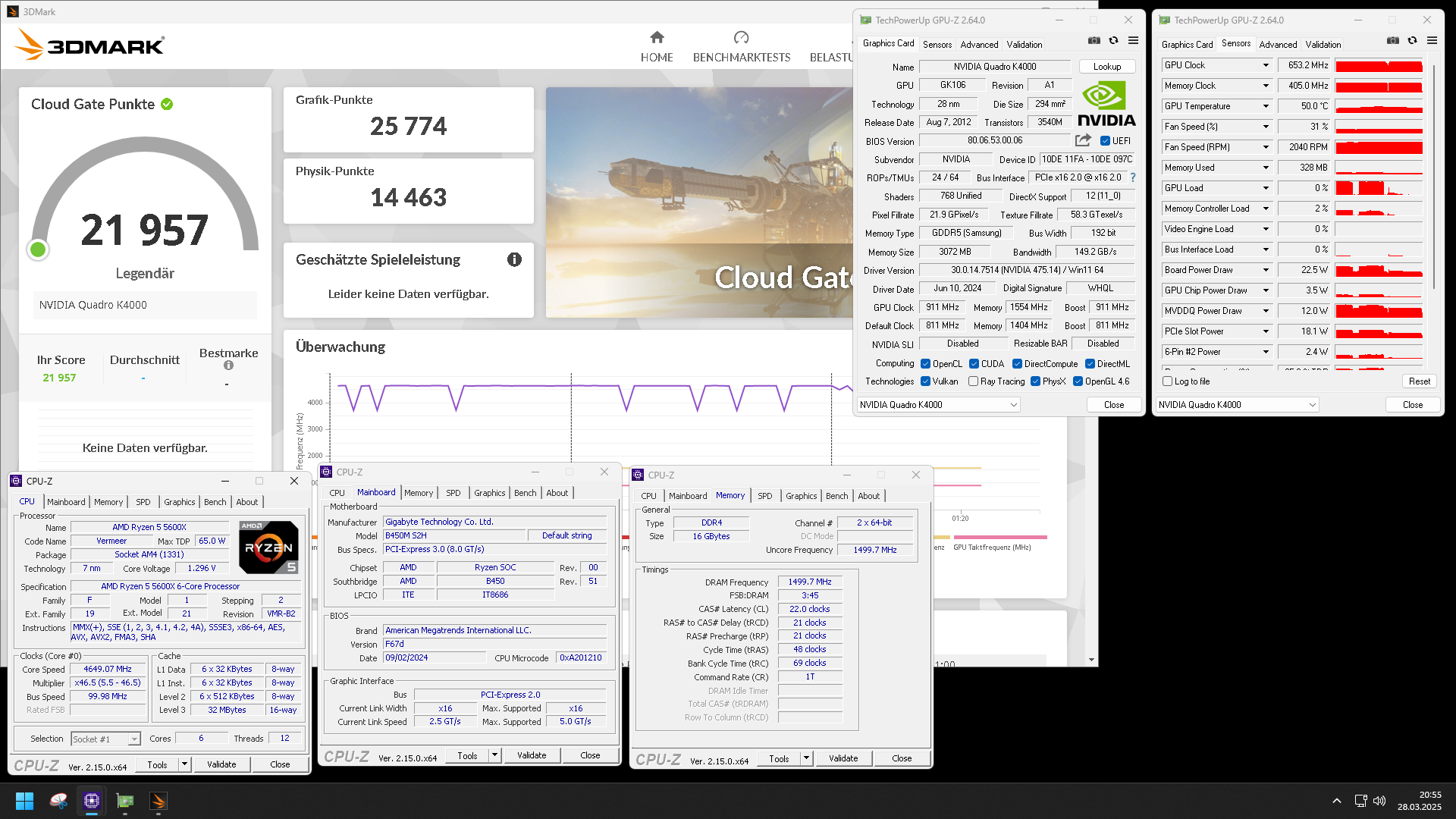Viewport: 1456px width, 819px height.
Task: Toggle the PhysX checkbox
Action: 1035,381
